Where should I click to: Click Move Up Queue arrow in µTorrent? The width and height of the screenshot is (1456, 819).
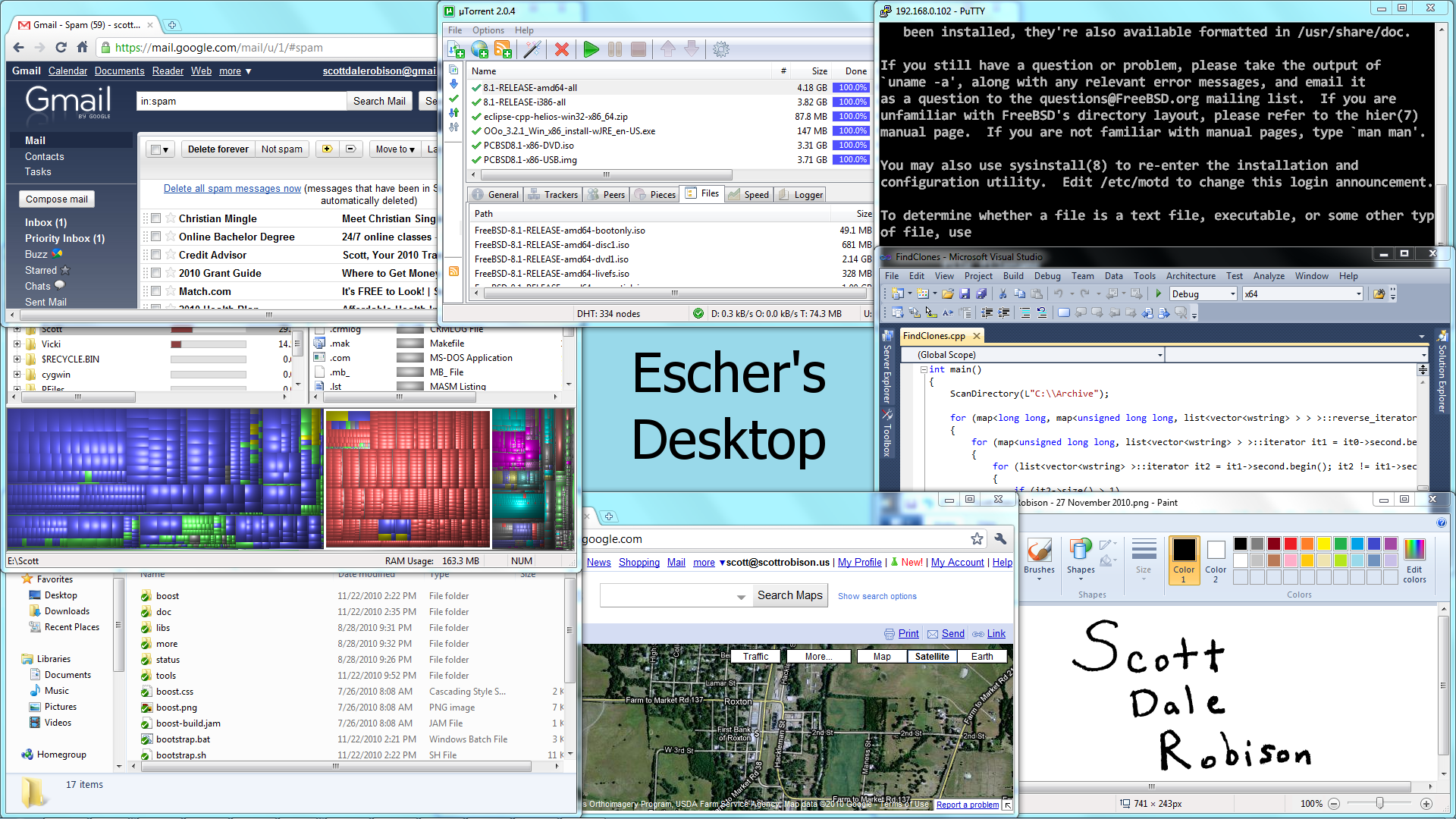click(668, 50)
